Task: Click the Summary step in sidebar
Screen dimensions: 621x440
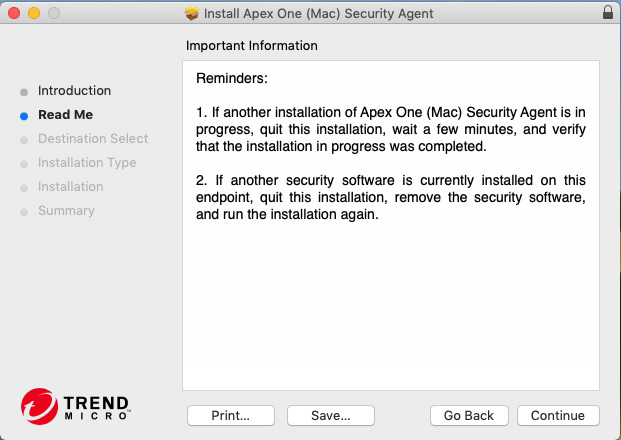Action: 66,211
